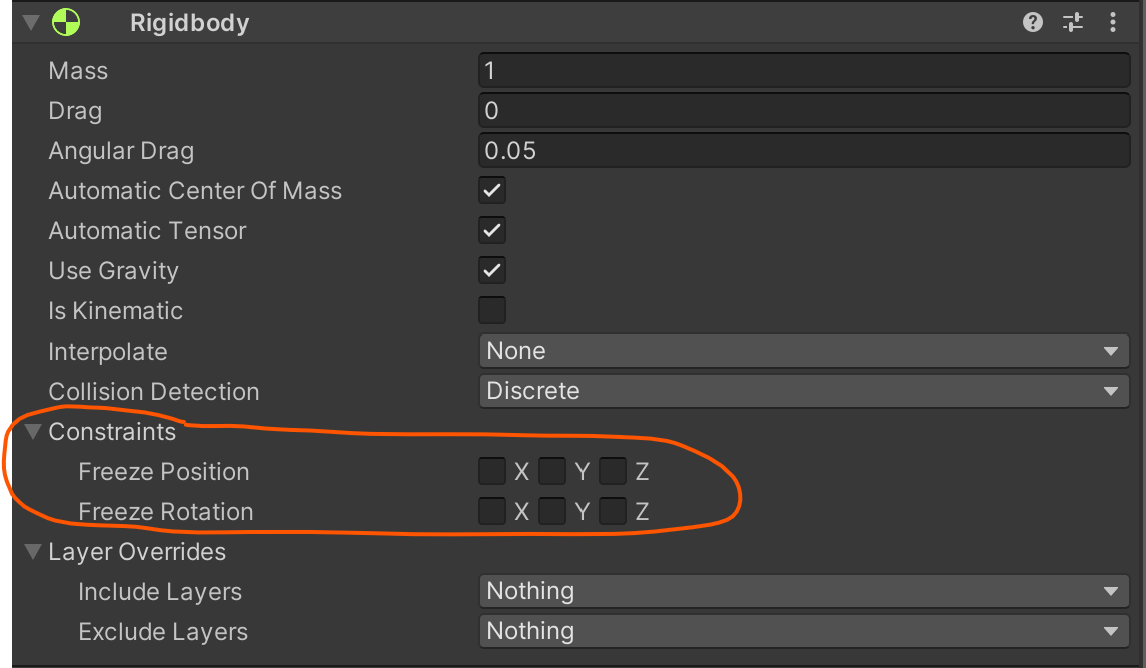This screenshot has height=668, width=1146.
Task: Open the Interpolate dropdown
Action: coord(803,351)
